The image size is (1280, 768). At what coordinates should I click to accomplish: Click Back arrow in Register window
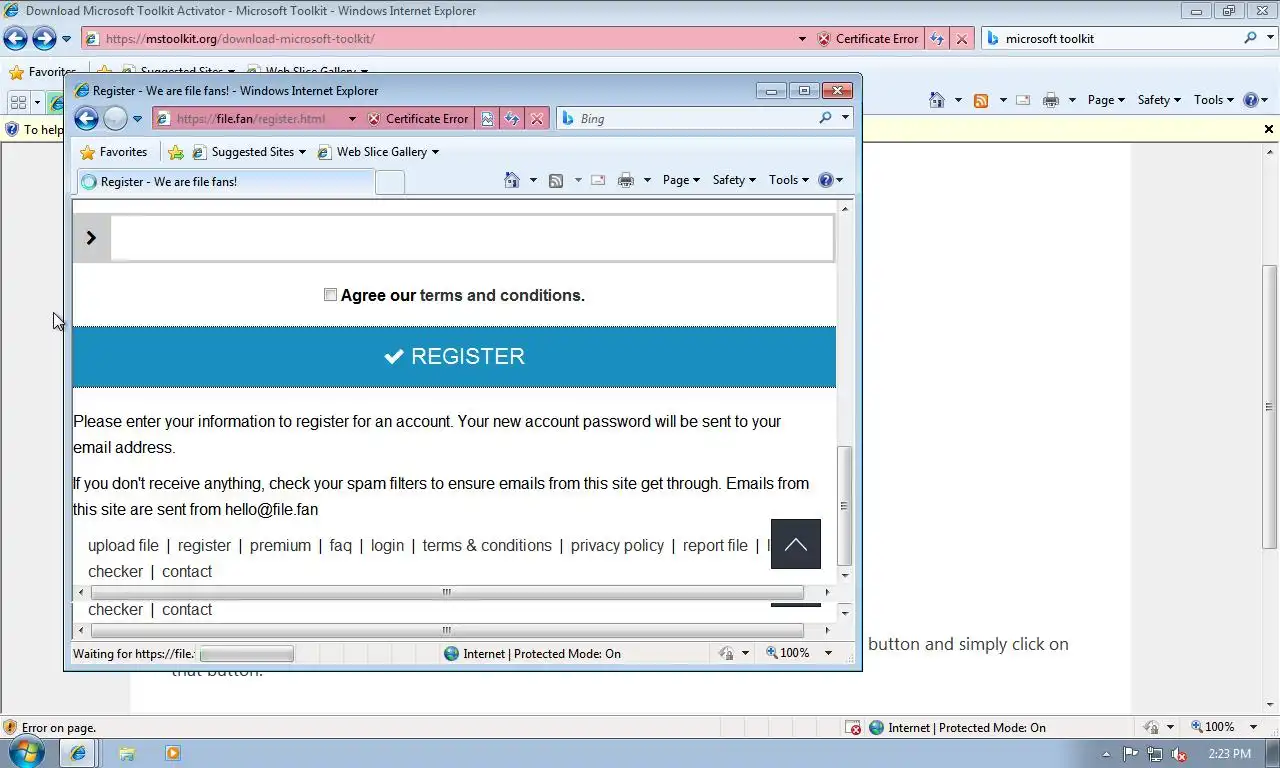pos(86,118)
